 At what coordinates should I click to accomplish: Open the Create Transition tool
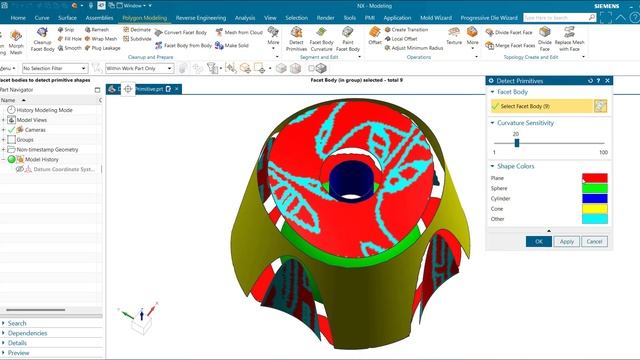(x=406, y=30)
